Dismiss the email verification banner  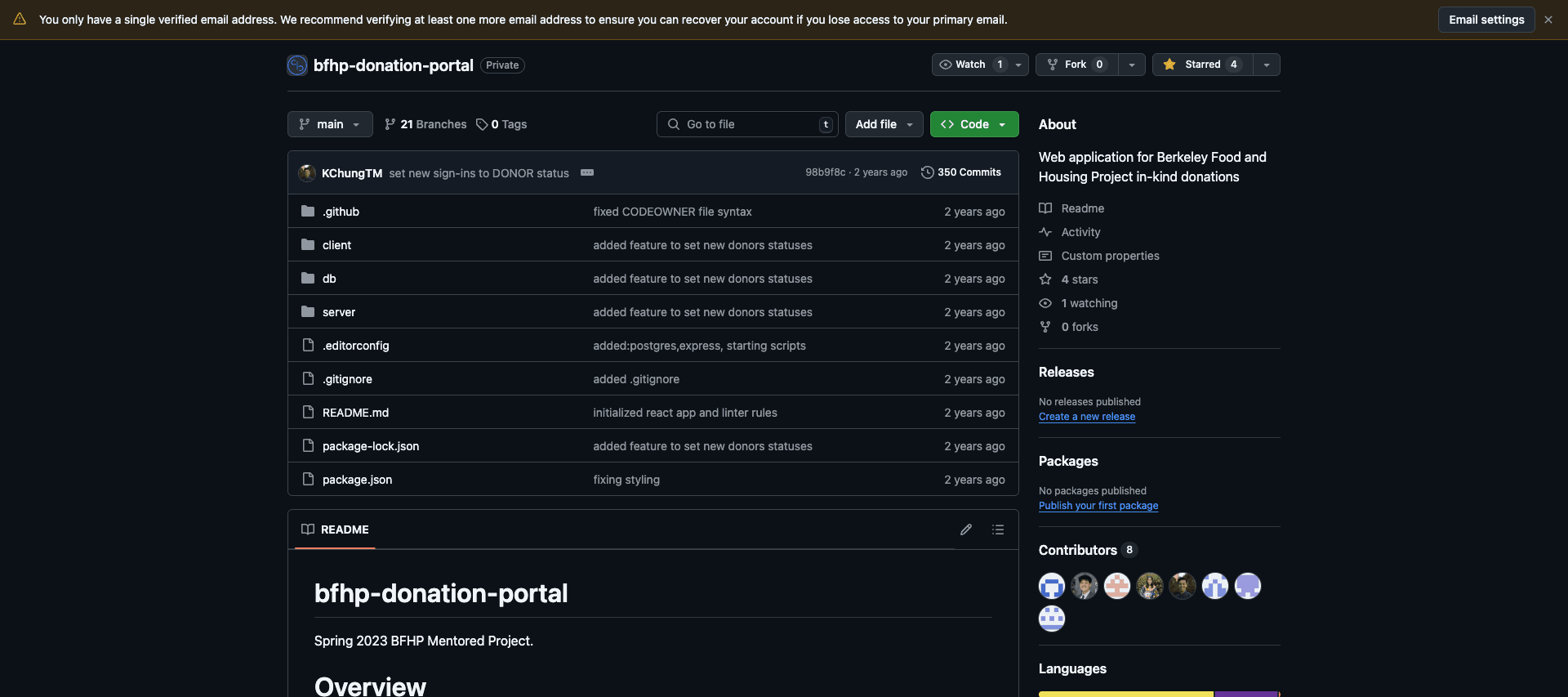click(1548, 20)
